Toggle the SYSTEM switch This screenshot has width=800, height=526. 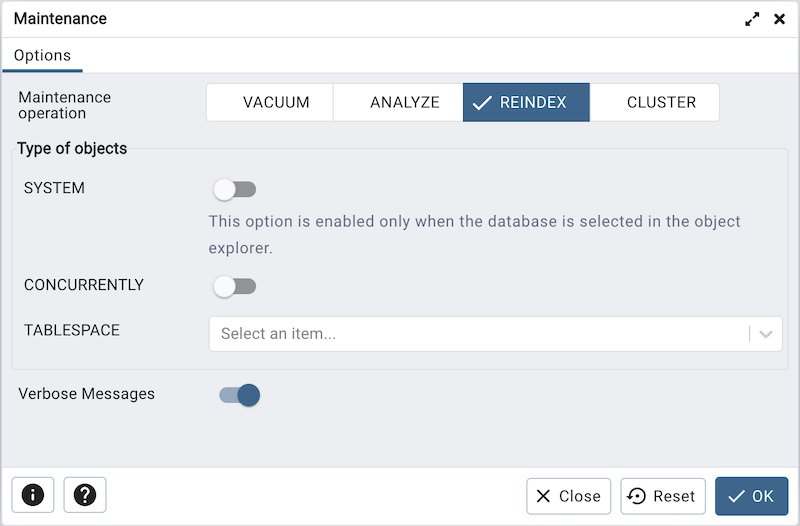[236, 189]
